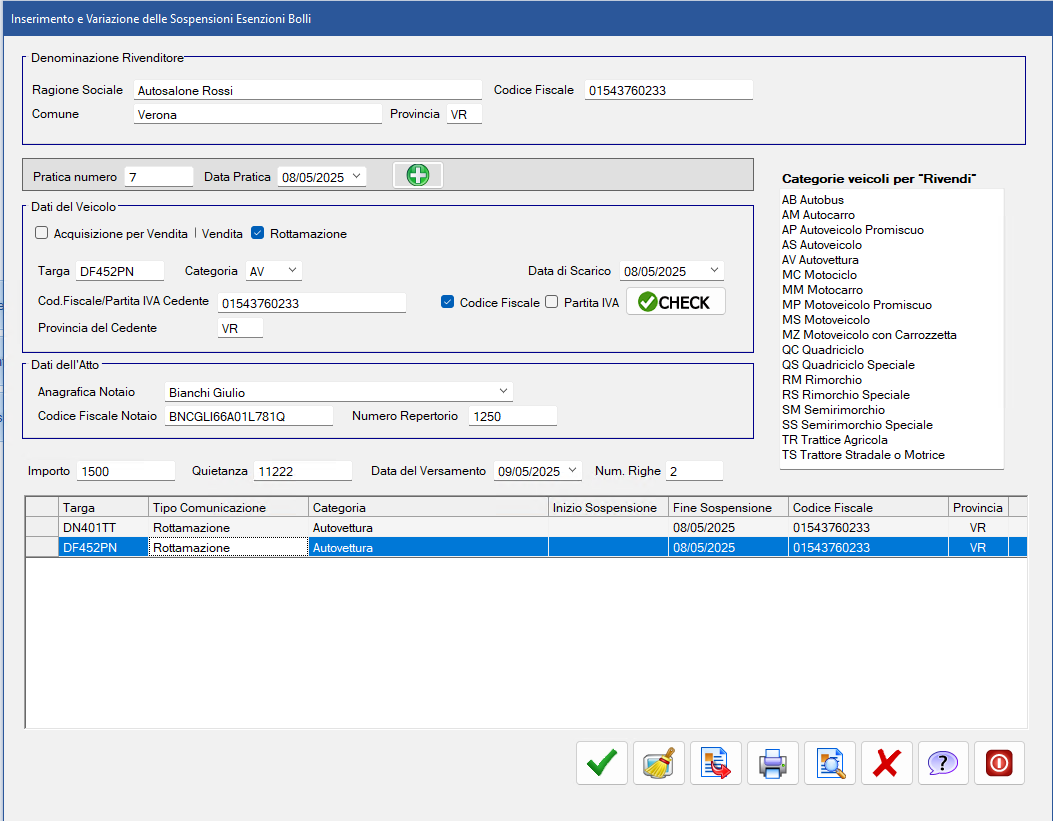Expand the Anagrafica Notaio dropdown
This screenshot has width=1053, height=821.
click(503, 392)
